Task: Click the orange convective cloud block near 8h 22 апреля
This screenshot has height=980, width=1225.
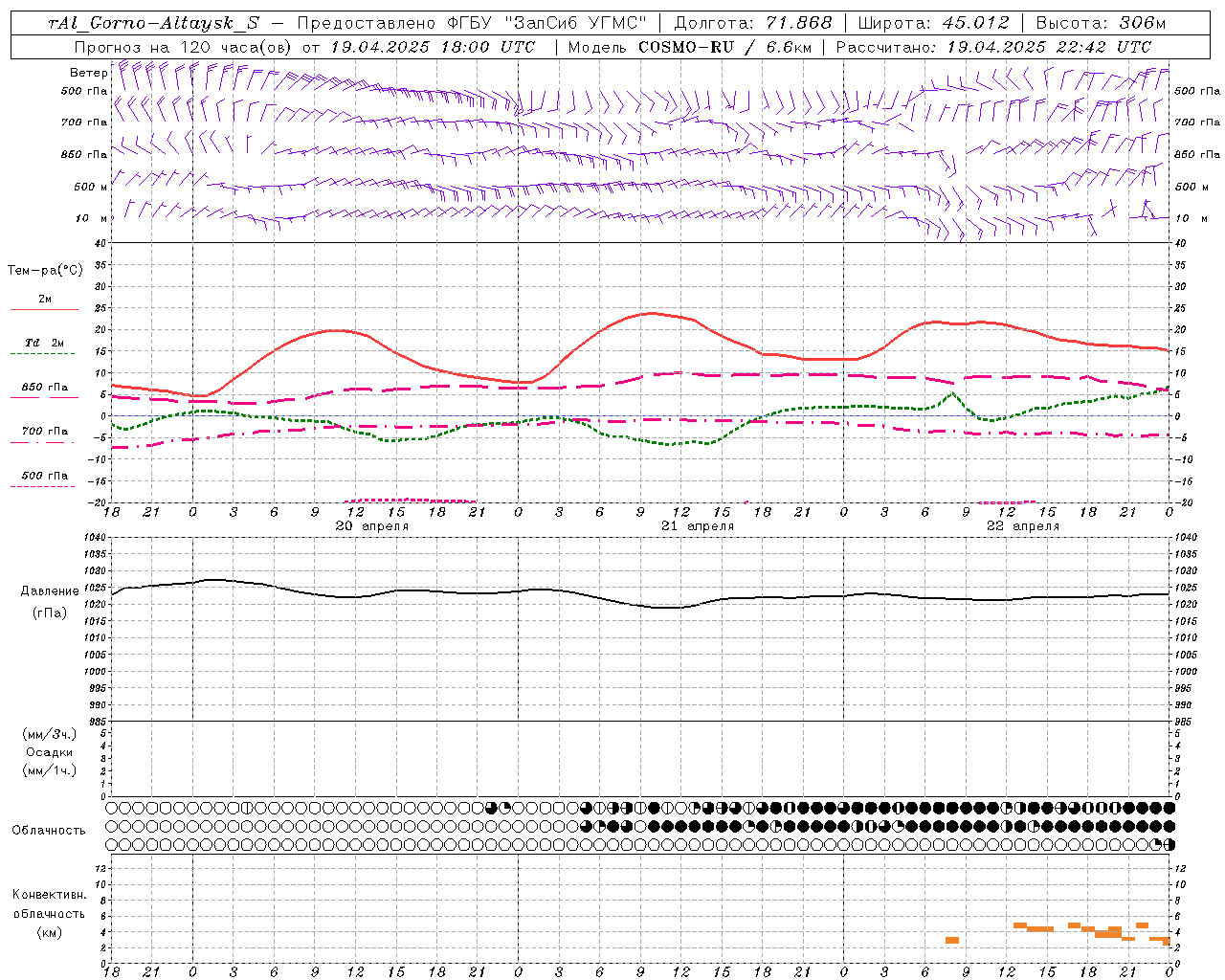Action: (951, 940)
